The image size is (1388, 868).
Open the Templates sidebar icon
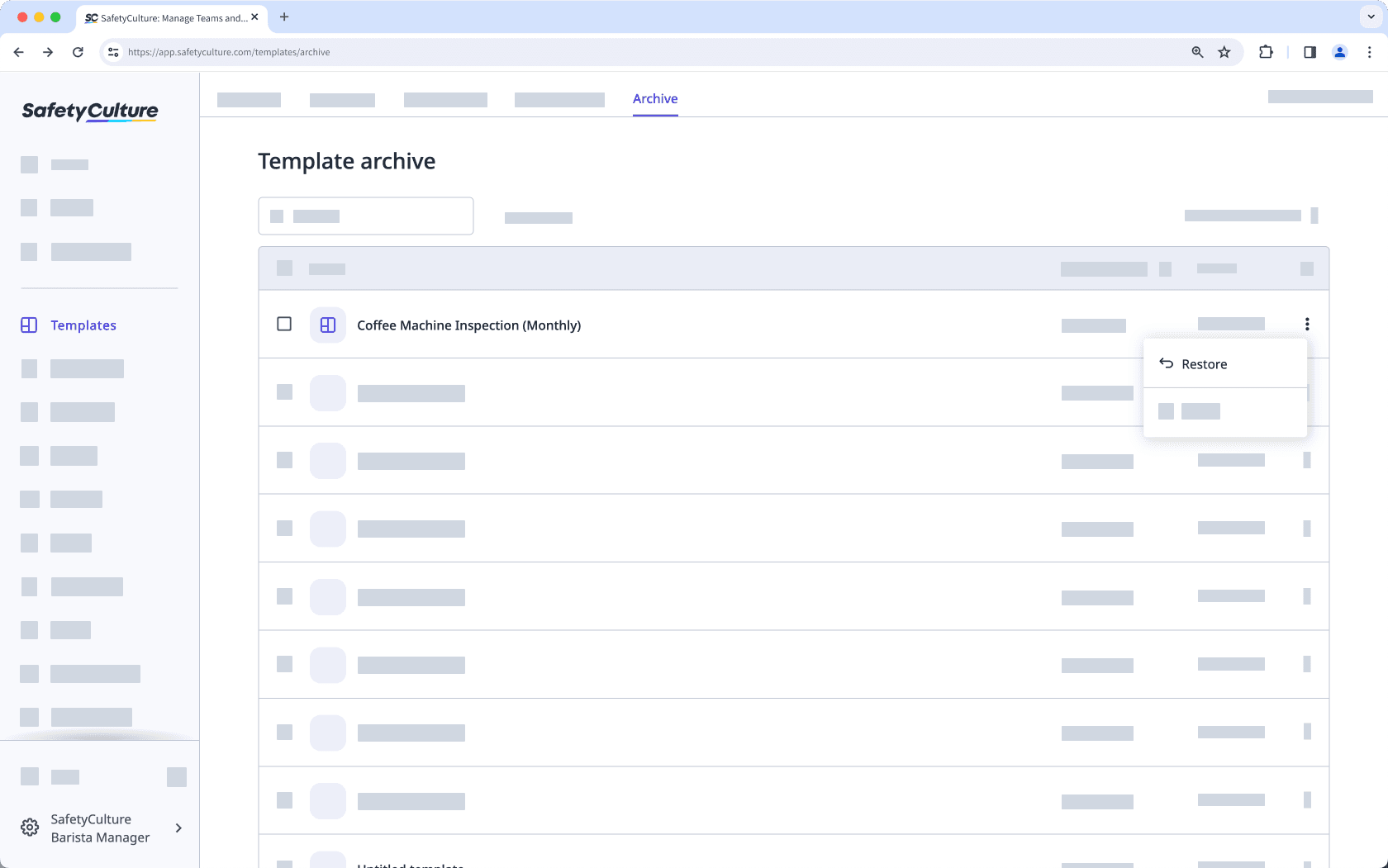(x=29, y=325)
